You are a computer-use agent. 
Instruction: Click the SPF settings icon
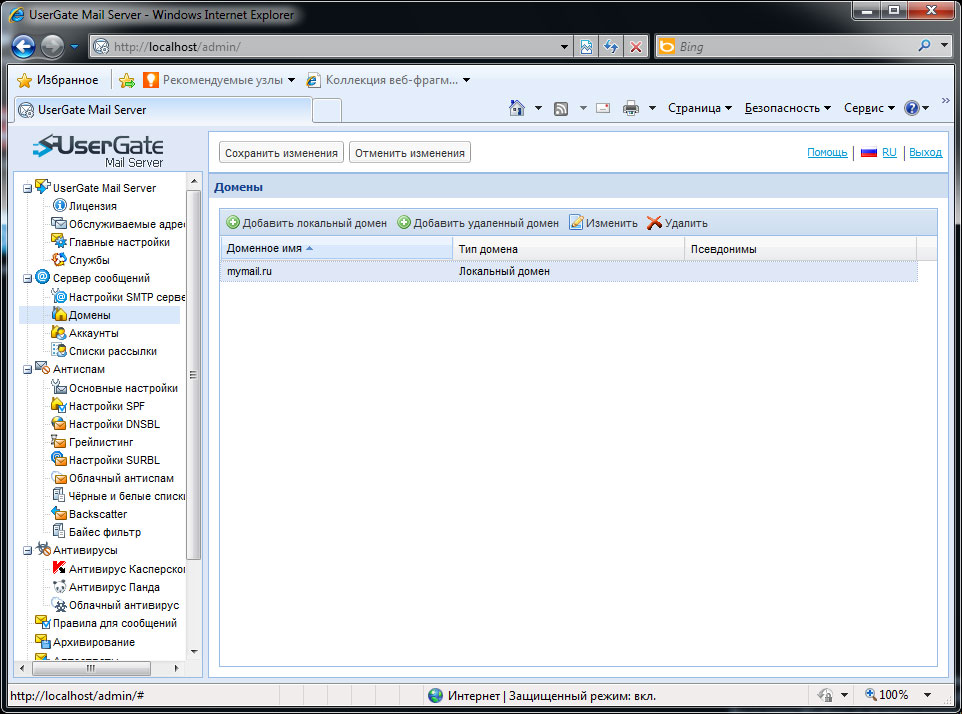pyautogui.click(x=59, y=405)
